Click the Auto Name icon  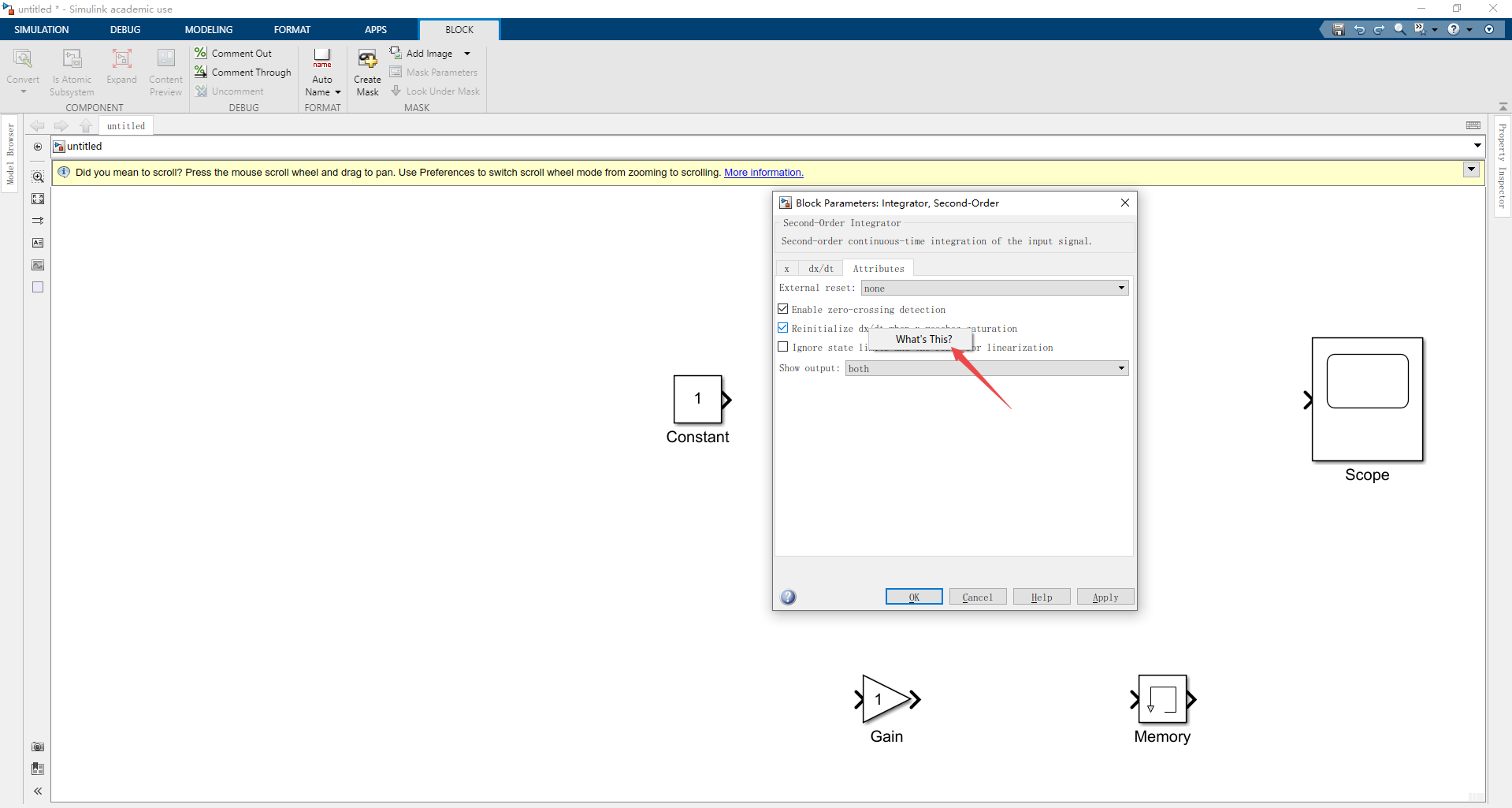(322, 58)
